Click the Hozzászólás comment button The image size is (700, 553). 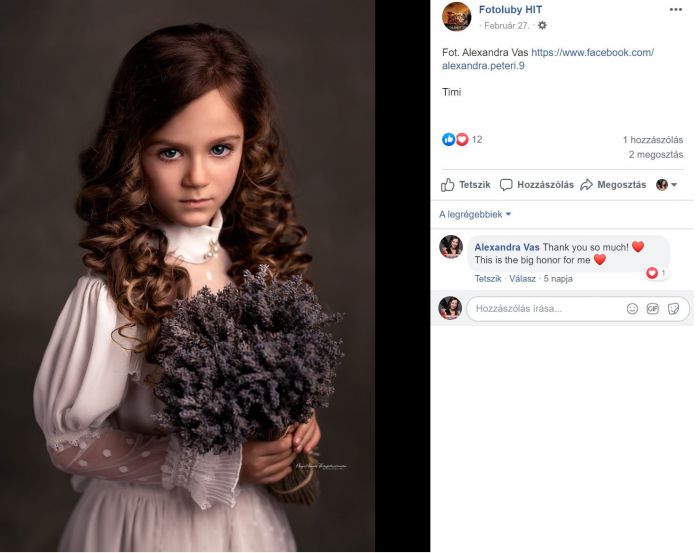point(537,185)
